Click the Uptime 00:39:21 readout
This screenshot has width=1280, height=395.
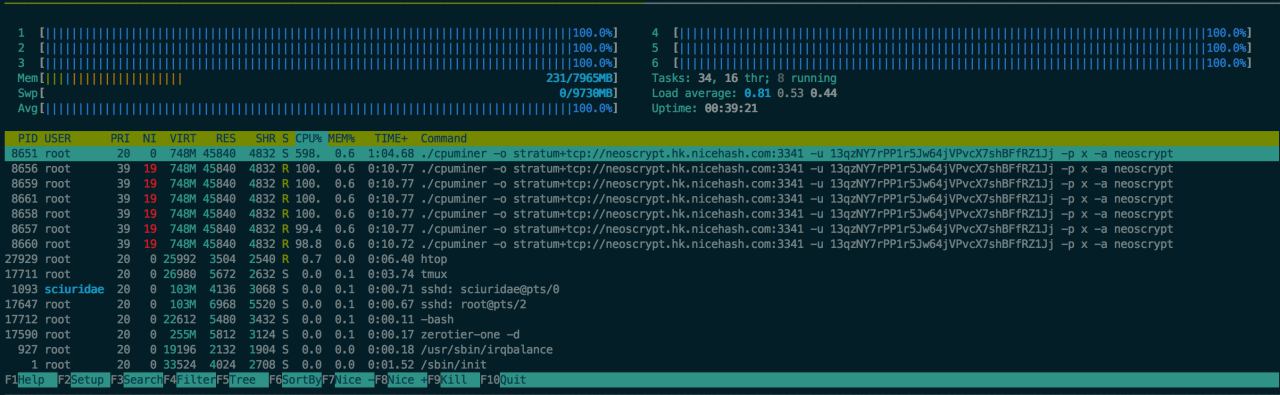tap(704, 108)
